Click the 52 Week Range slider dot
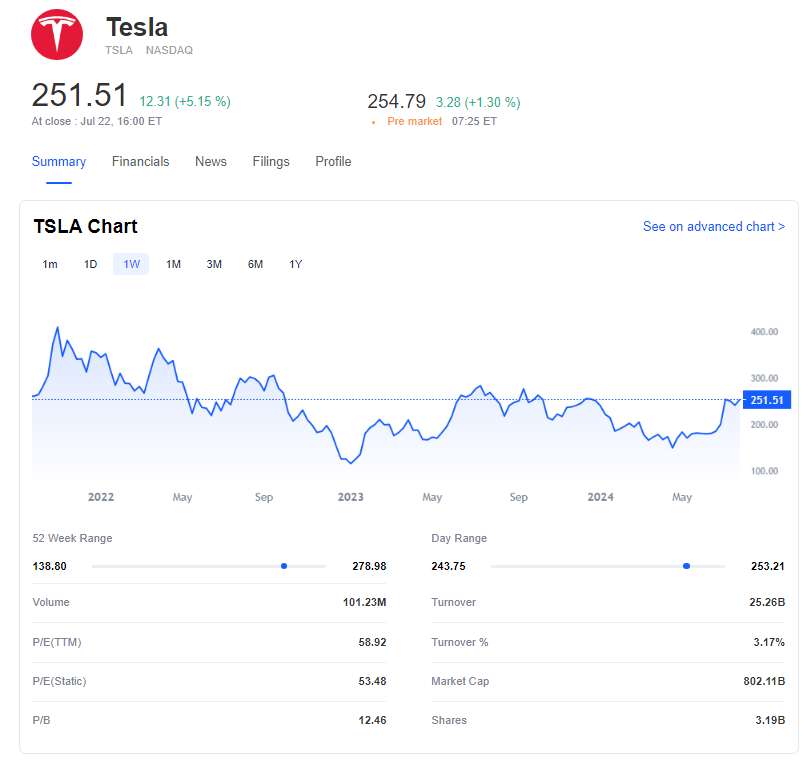This screenshot has height=761, width=812. pyautogui.click(x=284, y=566)
